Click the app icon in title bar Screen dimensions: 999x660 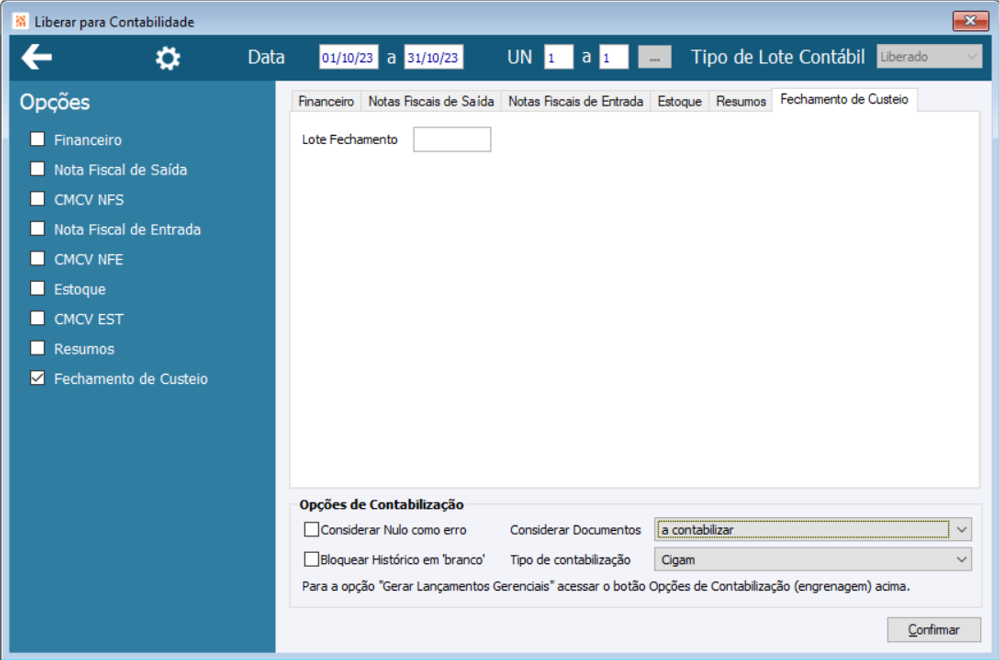[20, 21]
